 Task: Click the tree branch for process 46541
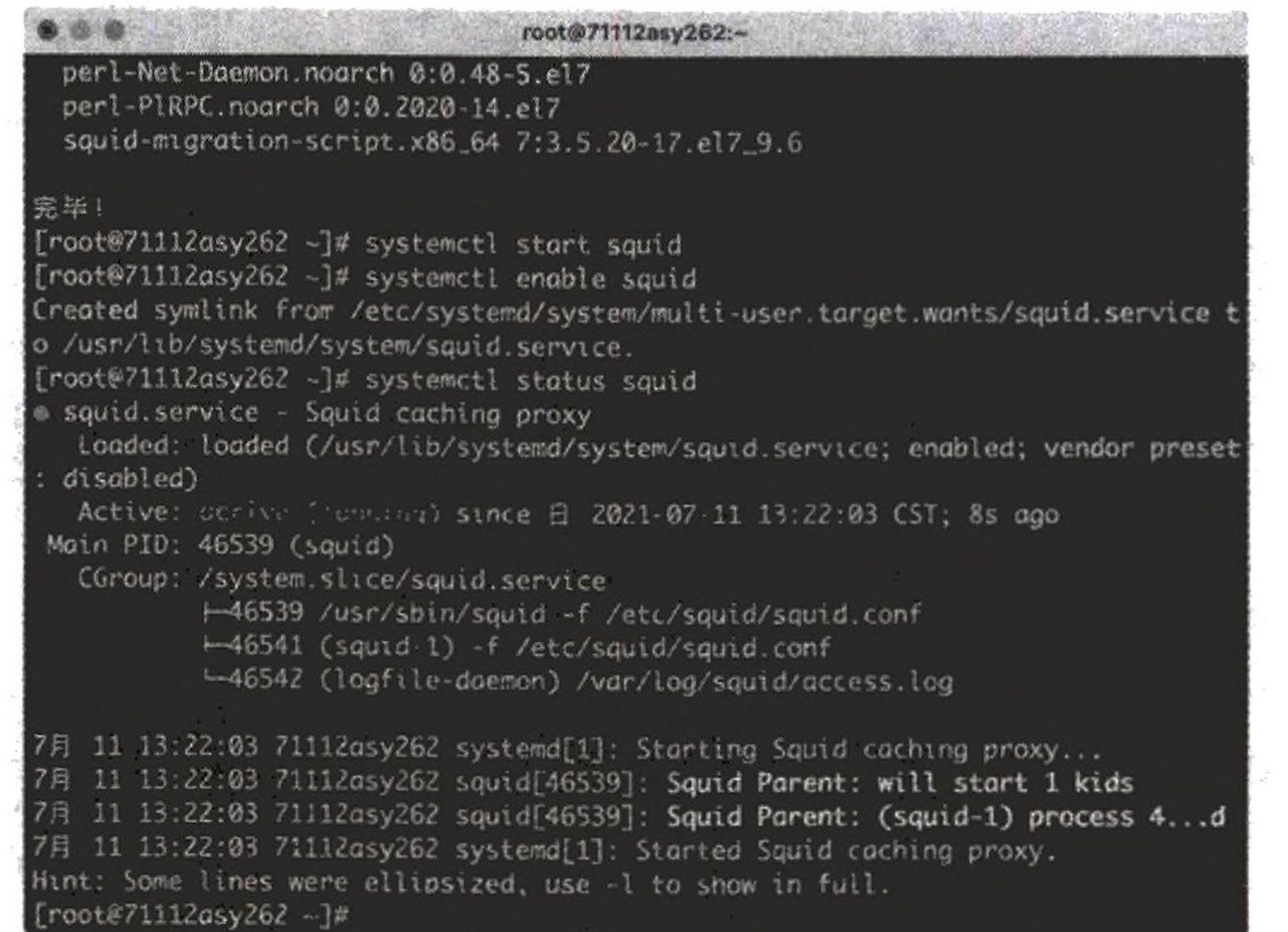pos(217,647)
